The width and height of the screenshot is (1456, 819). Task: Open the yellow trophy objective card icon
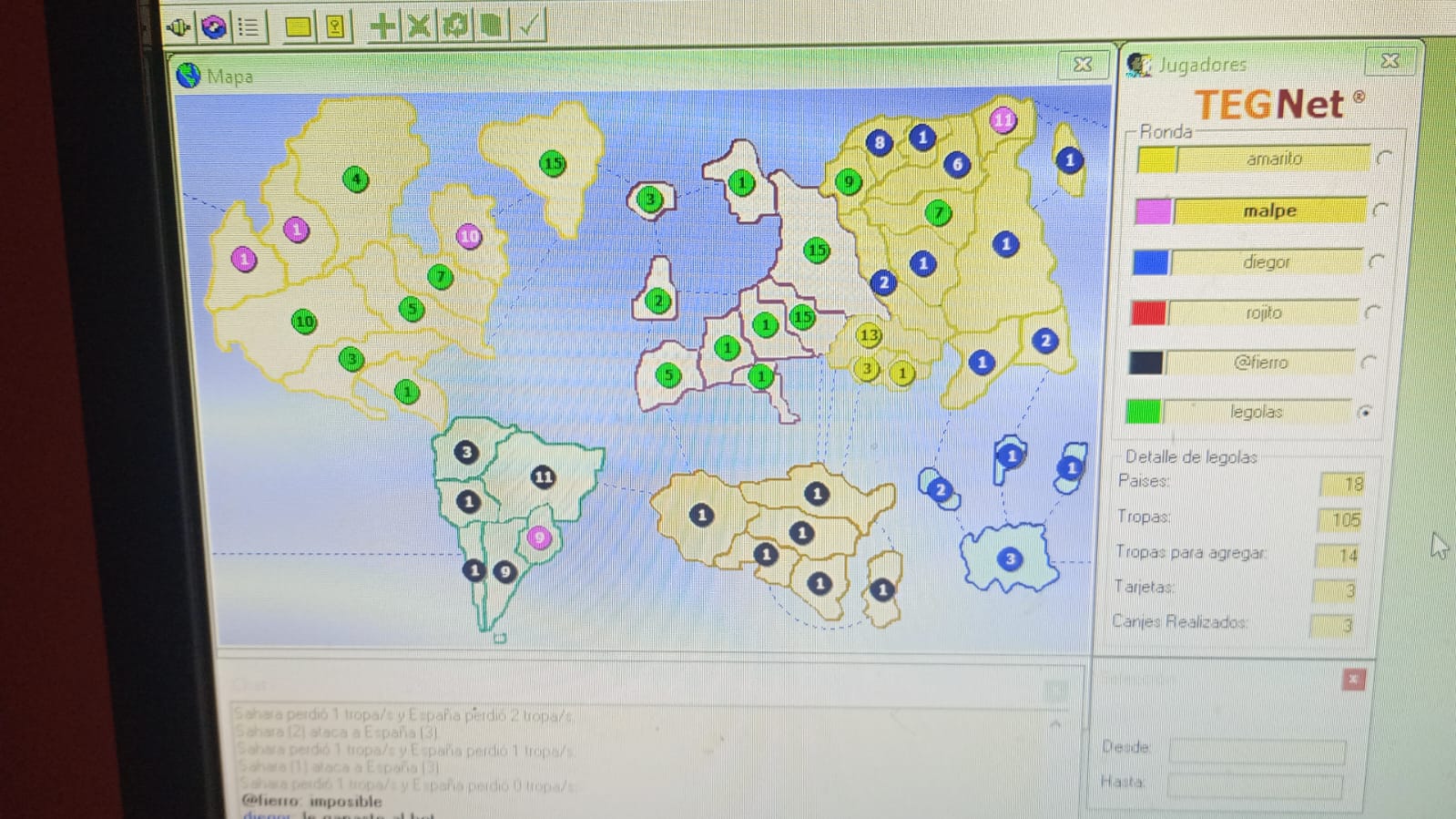point(336,27)
